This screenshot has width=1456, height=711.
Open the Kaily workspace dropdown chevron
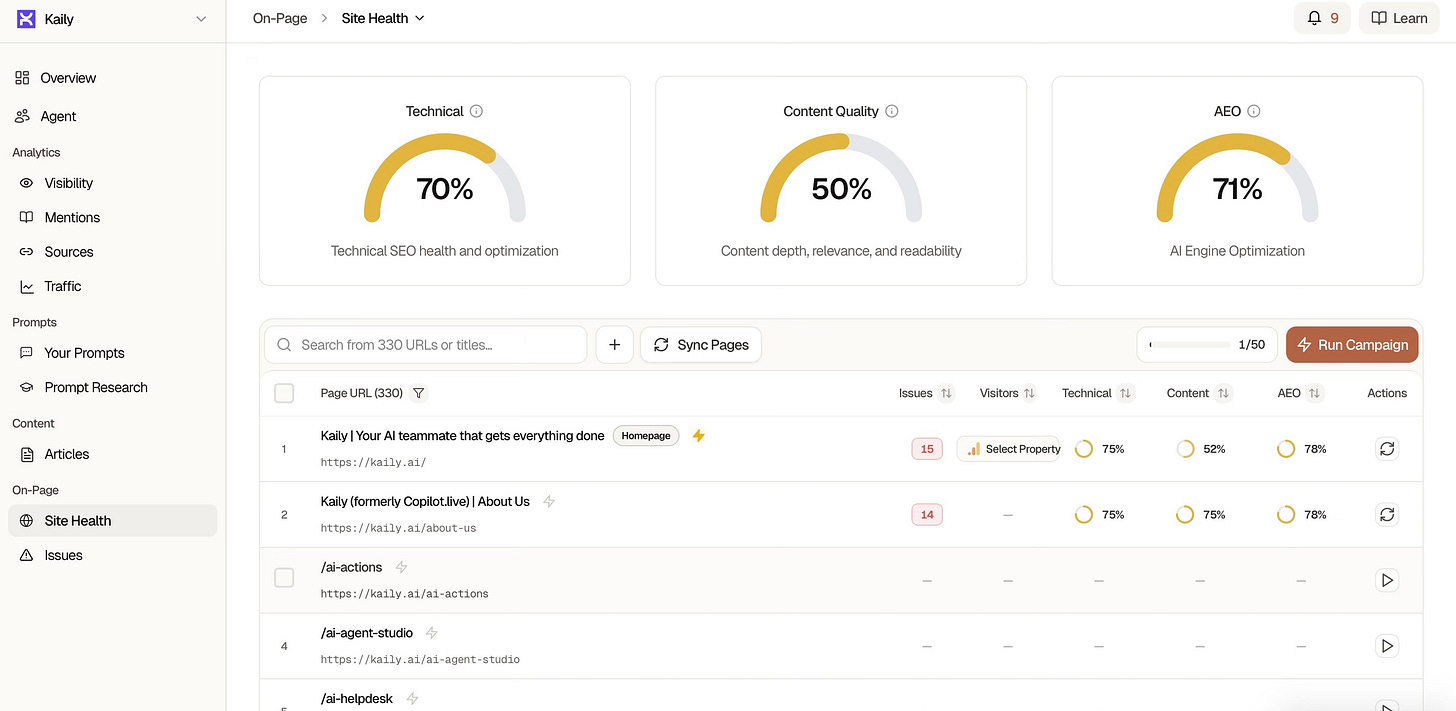tap(201, 19)
